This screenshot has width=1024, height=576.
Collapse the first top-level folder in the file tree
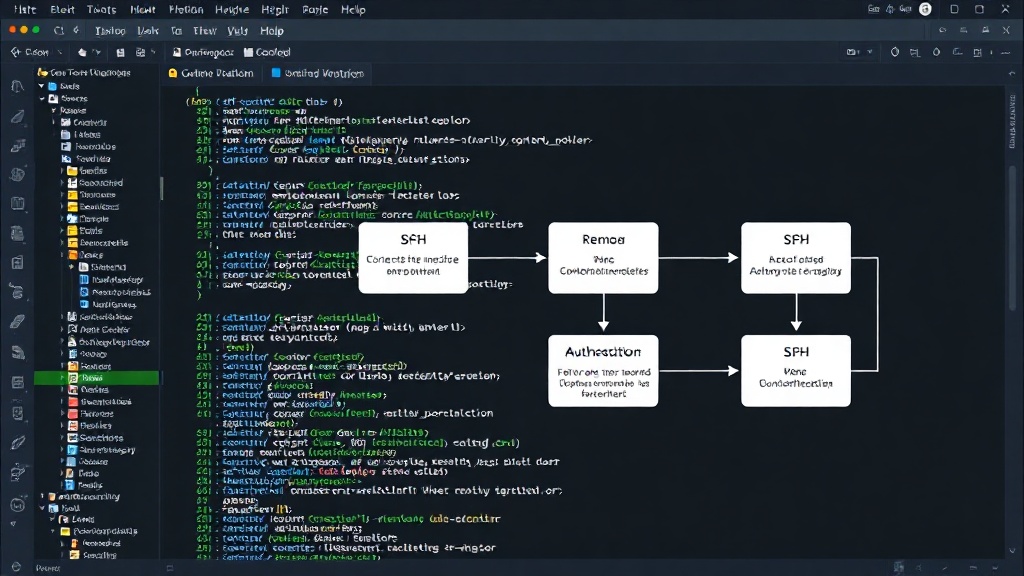[x=42, y=86]
